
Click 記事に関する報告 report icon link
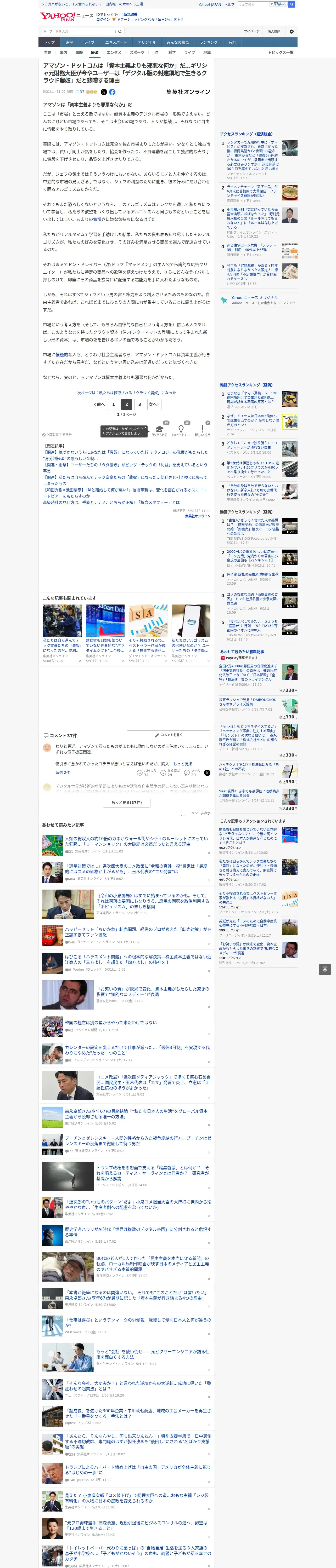coord(57,435)
